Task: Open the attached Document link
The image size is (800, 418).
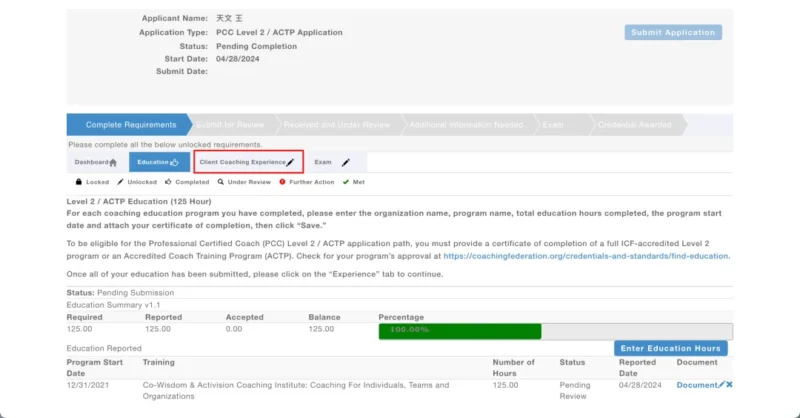Action: [696, 385]
